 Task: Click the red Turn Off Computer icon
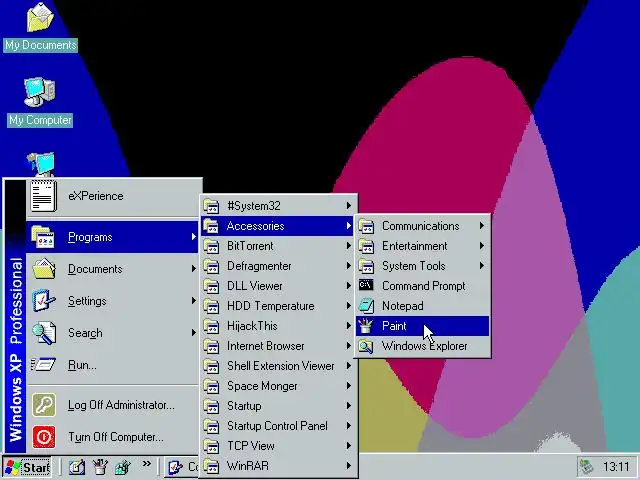pyautogui.click(x=44, y=437)
